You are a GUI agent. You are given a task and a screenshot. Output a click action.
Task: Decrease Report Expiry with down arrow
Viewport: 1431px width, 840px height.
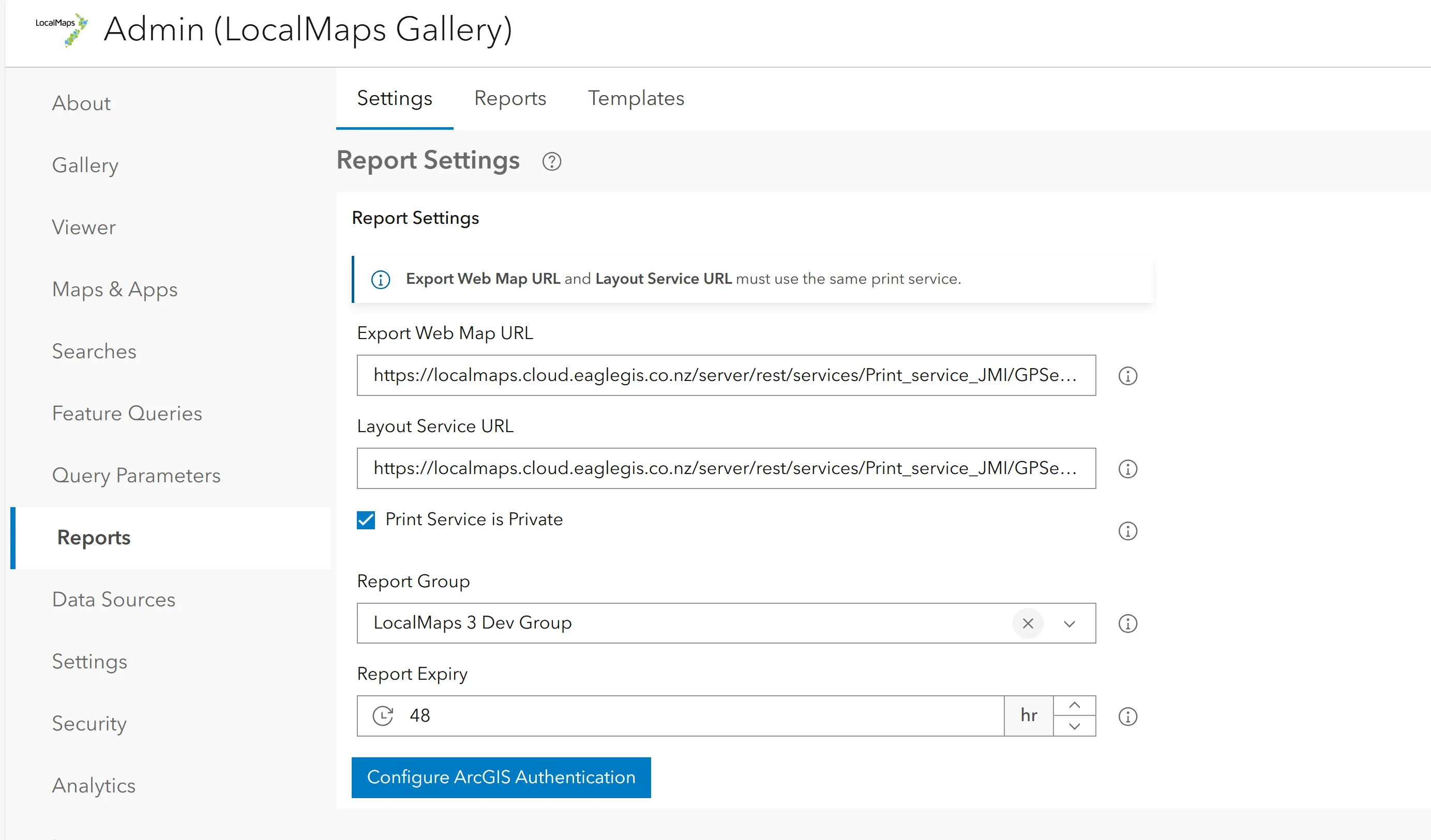pyautogui.click(x=1074, y=726)
